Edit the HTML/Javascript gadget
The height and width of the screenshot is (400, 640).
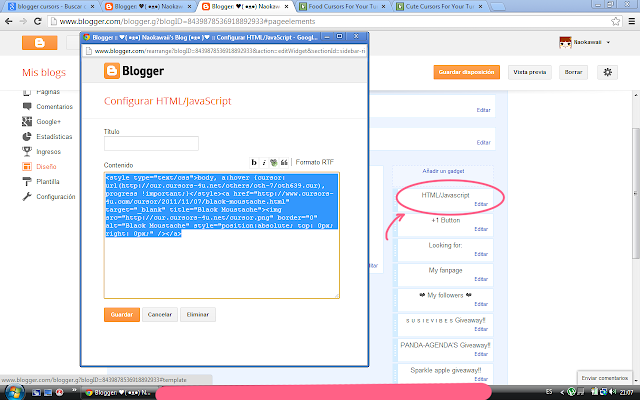pos(481,204)
